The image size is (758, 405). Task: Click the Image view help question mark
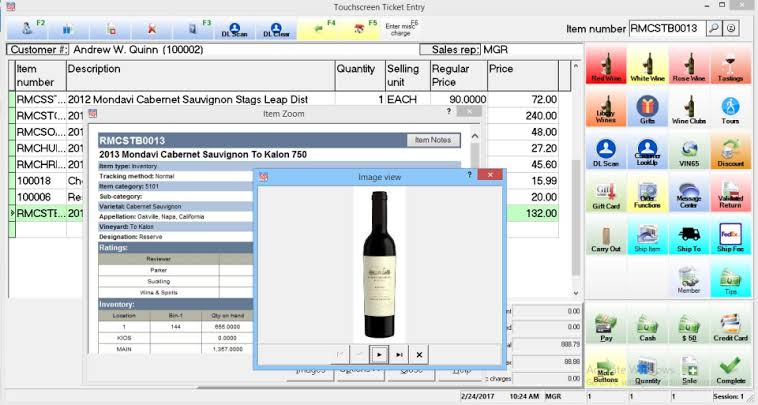pos(469,175)
